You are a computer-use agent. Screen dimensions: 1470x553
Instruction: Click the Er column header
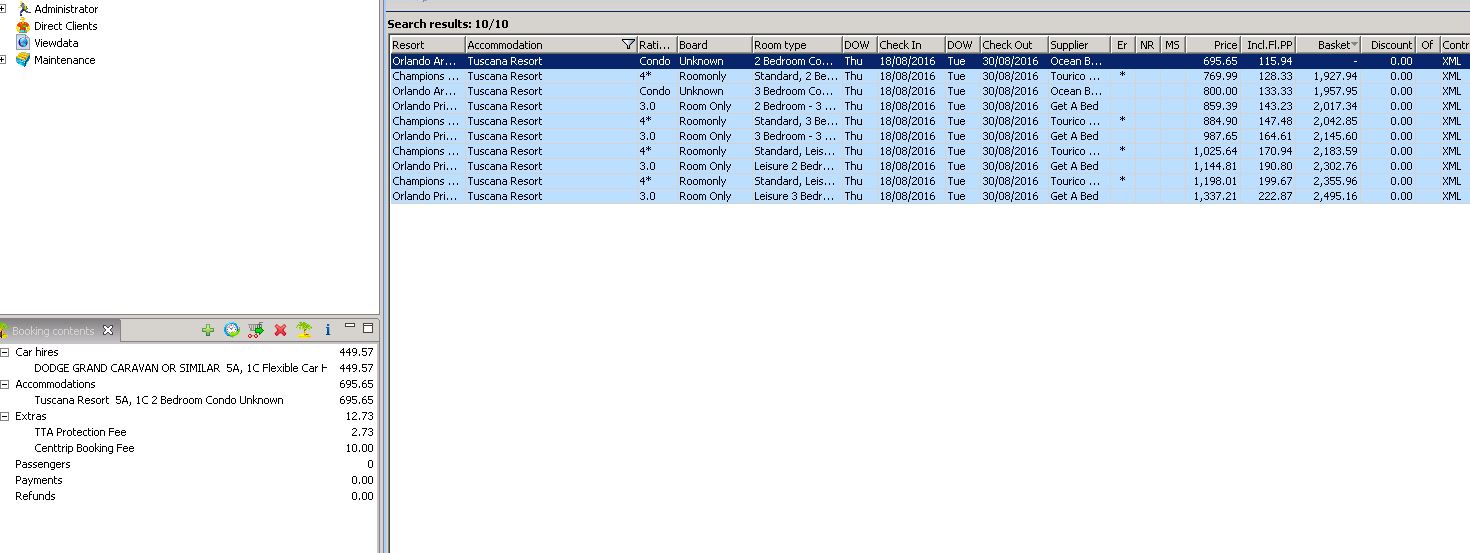pyautogui.click(x=1123, y=45)
